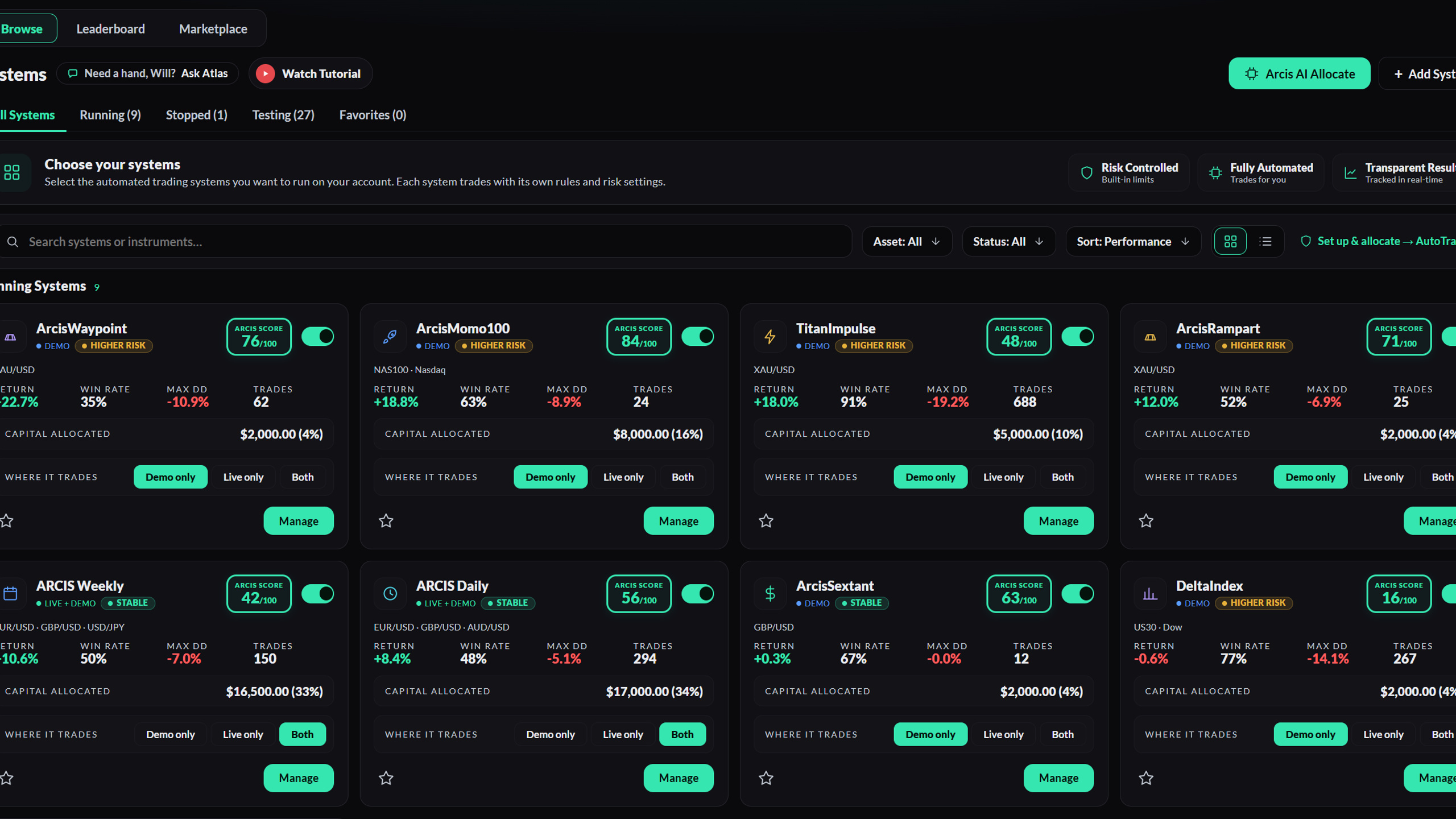Click Manage on the TitanImpulse card

pyautogui.click(x=1058, y=520)
